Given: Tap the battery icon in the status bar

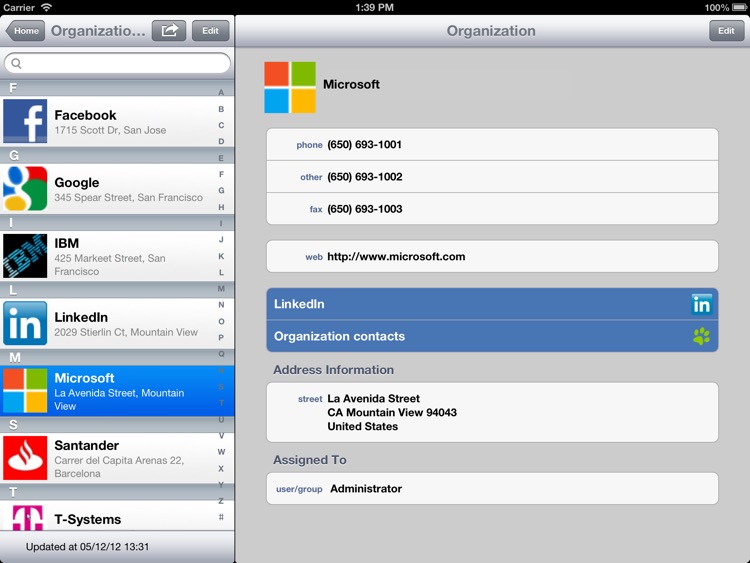Looking at the screenshot, I should tap(739, 7).
